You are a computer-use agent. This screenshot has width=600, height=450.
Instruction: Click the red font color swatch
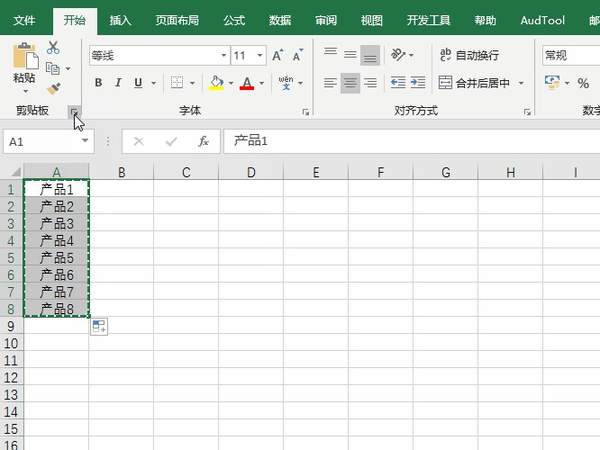pos(246,84)
